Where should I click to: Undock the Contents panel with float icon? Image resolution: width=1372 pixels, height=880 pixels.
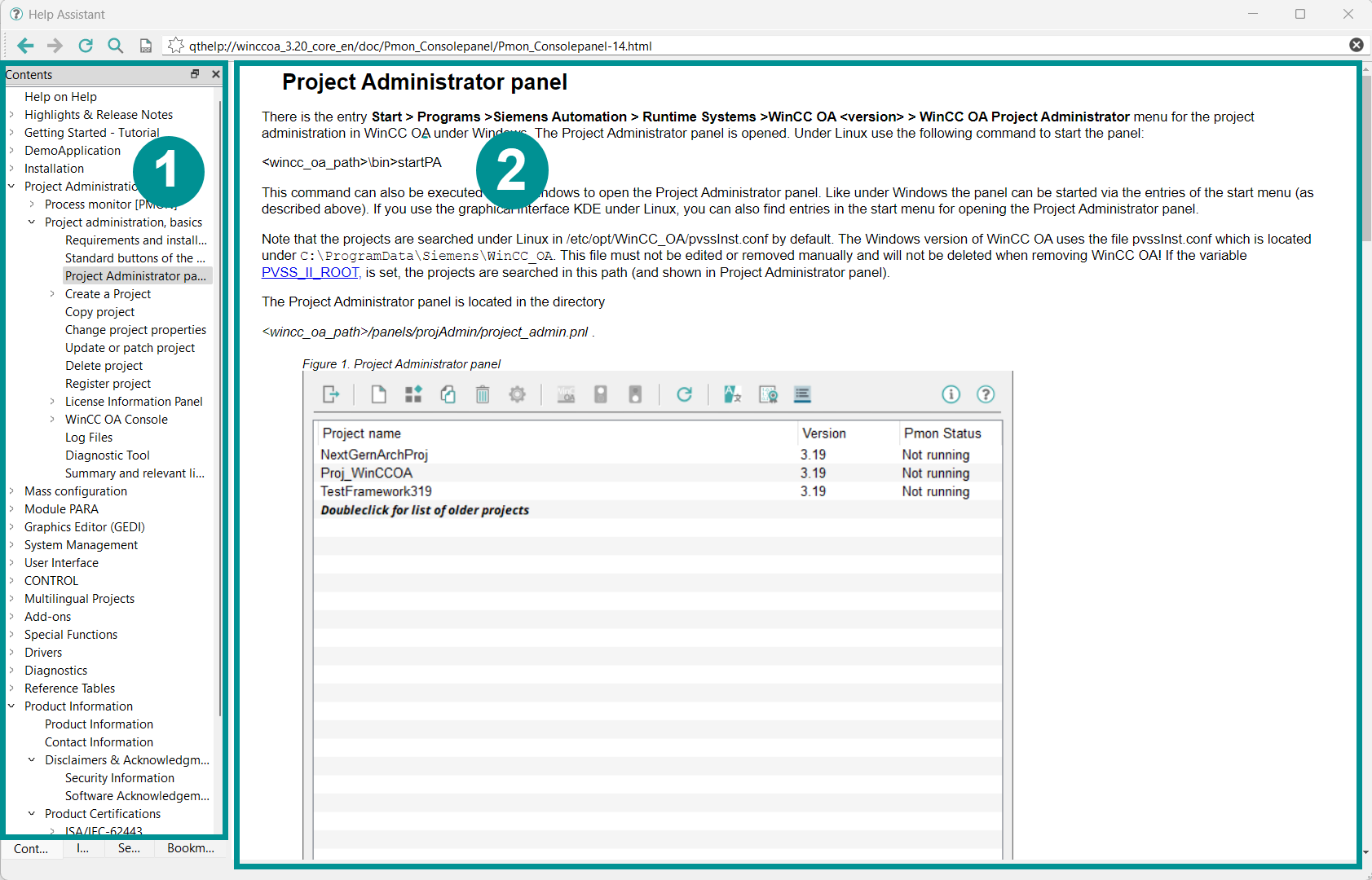point(195,74)
